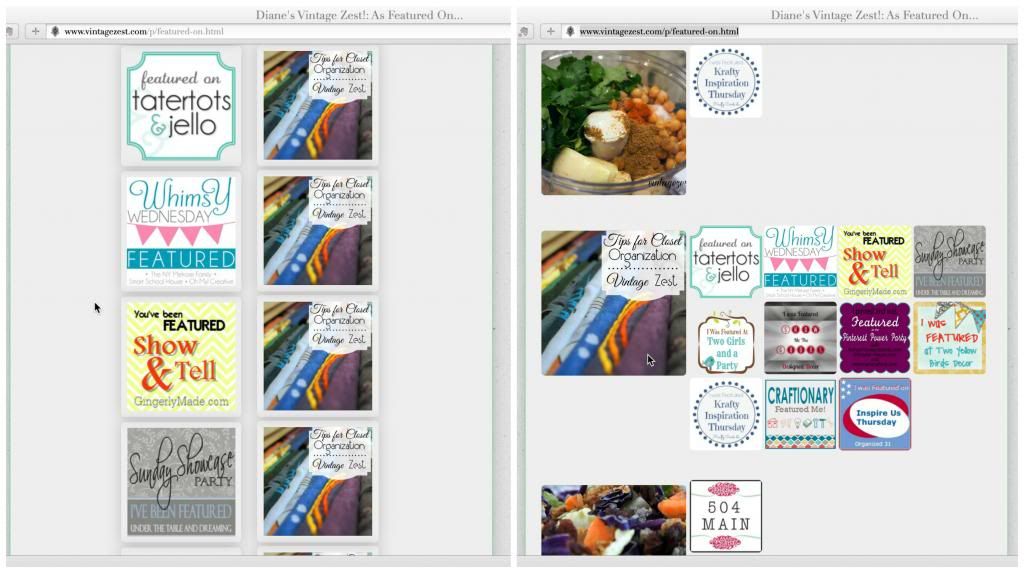The height and width of the screenshot is (572, 1024).
Task: Open the large Sunday Showcase Party badge in left window
Action: pos(181,482)
